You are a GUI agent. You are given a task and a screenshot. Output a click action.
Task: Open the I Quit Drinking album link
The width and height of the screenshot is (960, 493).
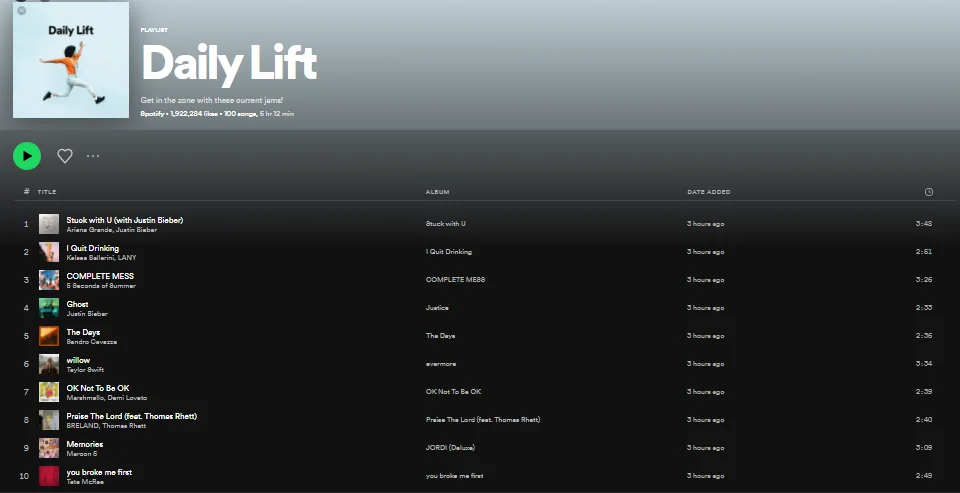tap(449, 252)
